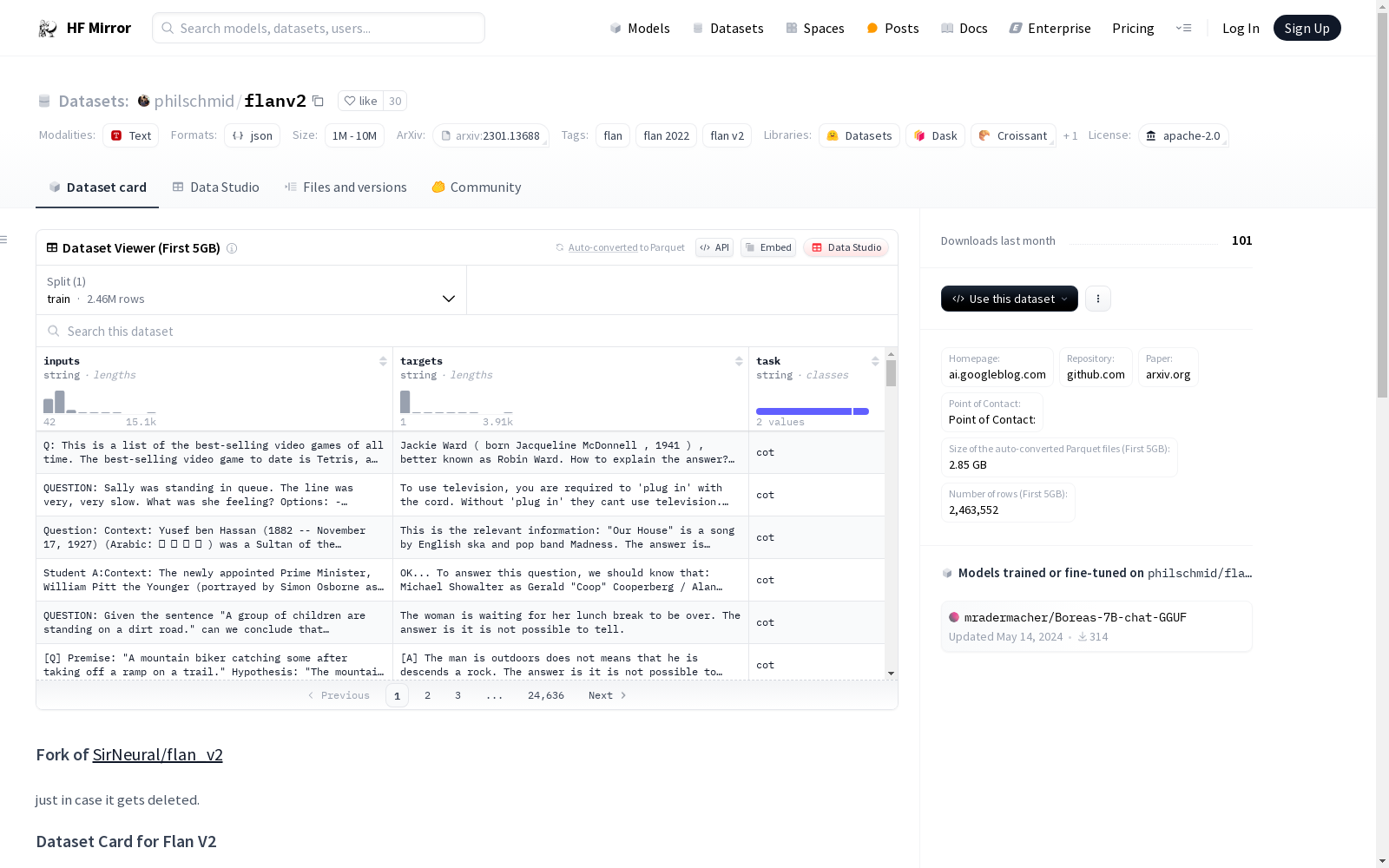Select the flan v2 tag
Screen dimensions: 1389x868
(x=727, y=135)
